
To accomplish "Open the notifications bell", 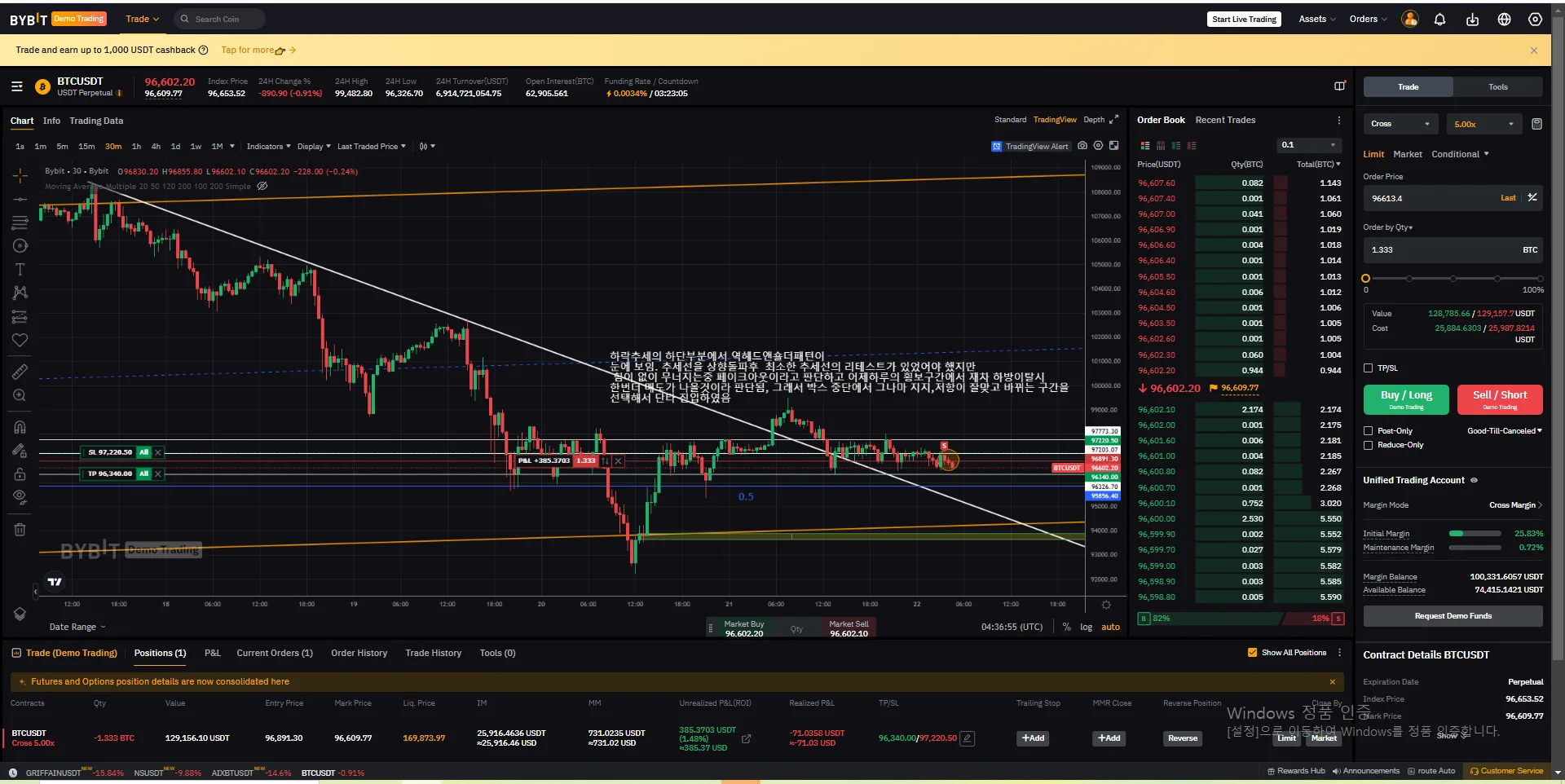I will coord(1439,20).
